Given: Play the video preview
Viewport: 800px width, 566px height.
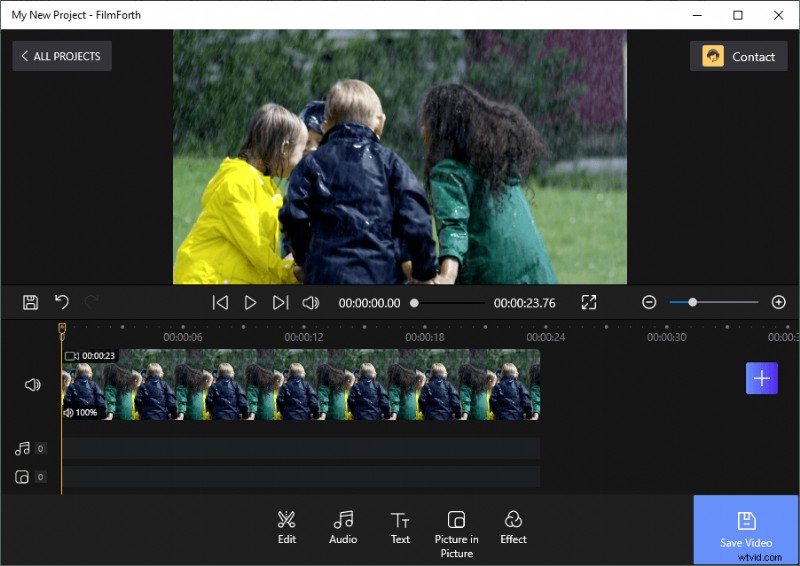Looking at the screenshot, I should tap(251, 303).
